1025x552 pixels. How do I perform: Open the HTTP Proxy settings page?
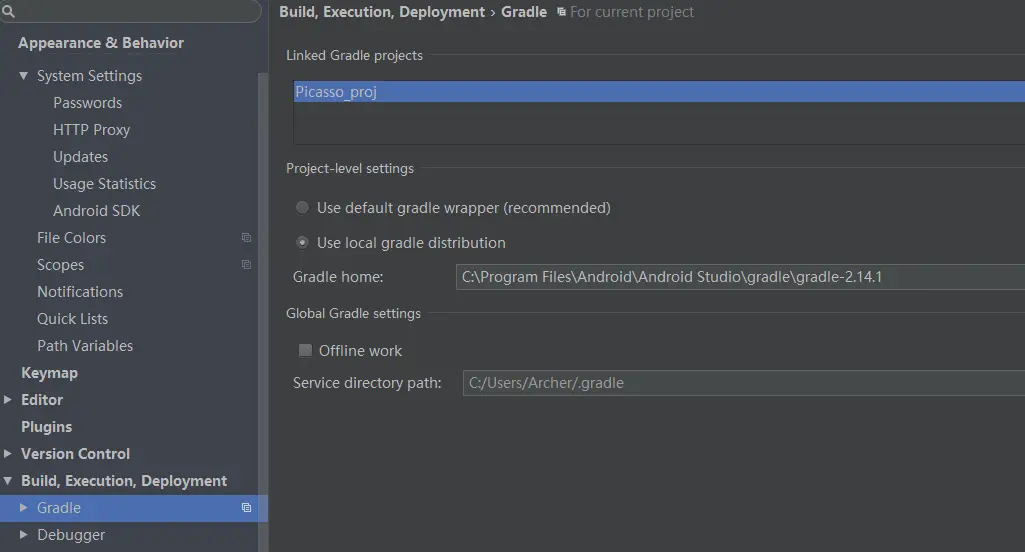92,130
